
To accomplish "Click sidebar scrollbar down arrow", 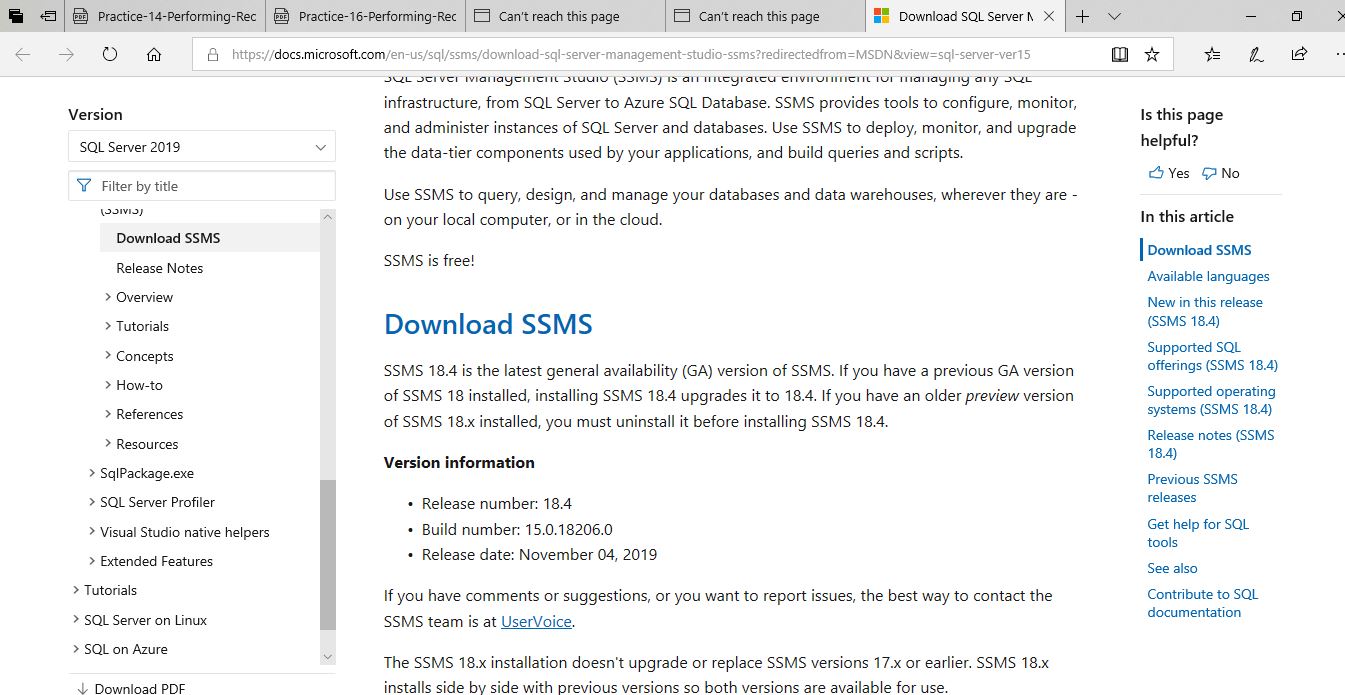I will [328, 656].
